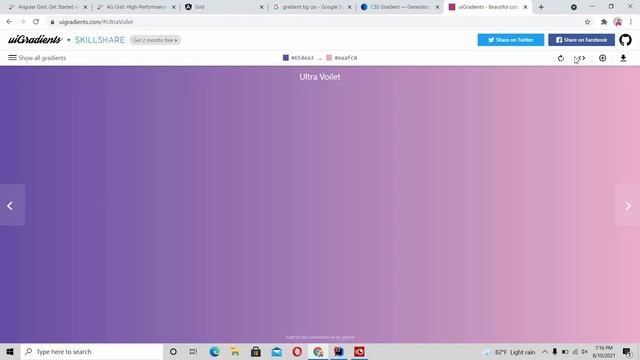Click the taskbar clock and date
The image size is (640, 360).
pos(604,351)
